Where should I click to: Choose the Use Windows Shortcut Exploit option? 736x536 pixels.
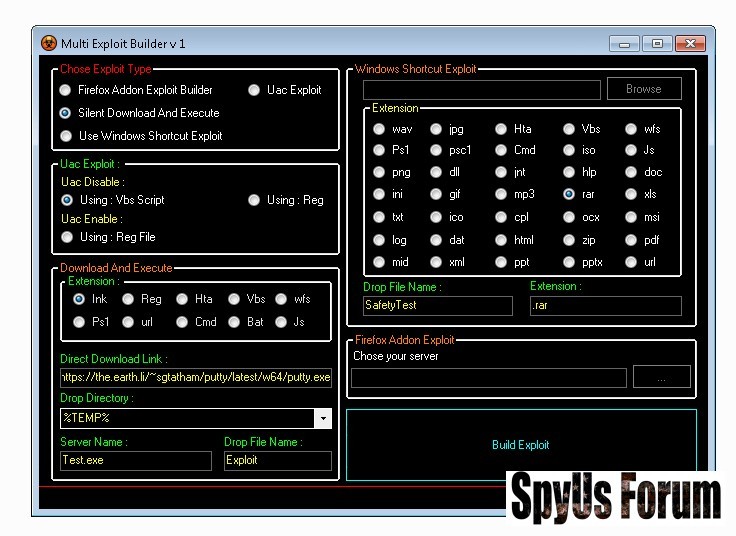click(x=67, y=136)
